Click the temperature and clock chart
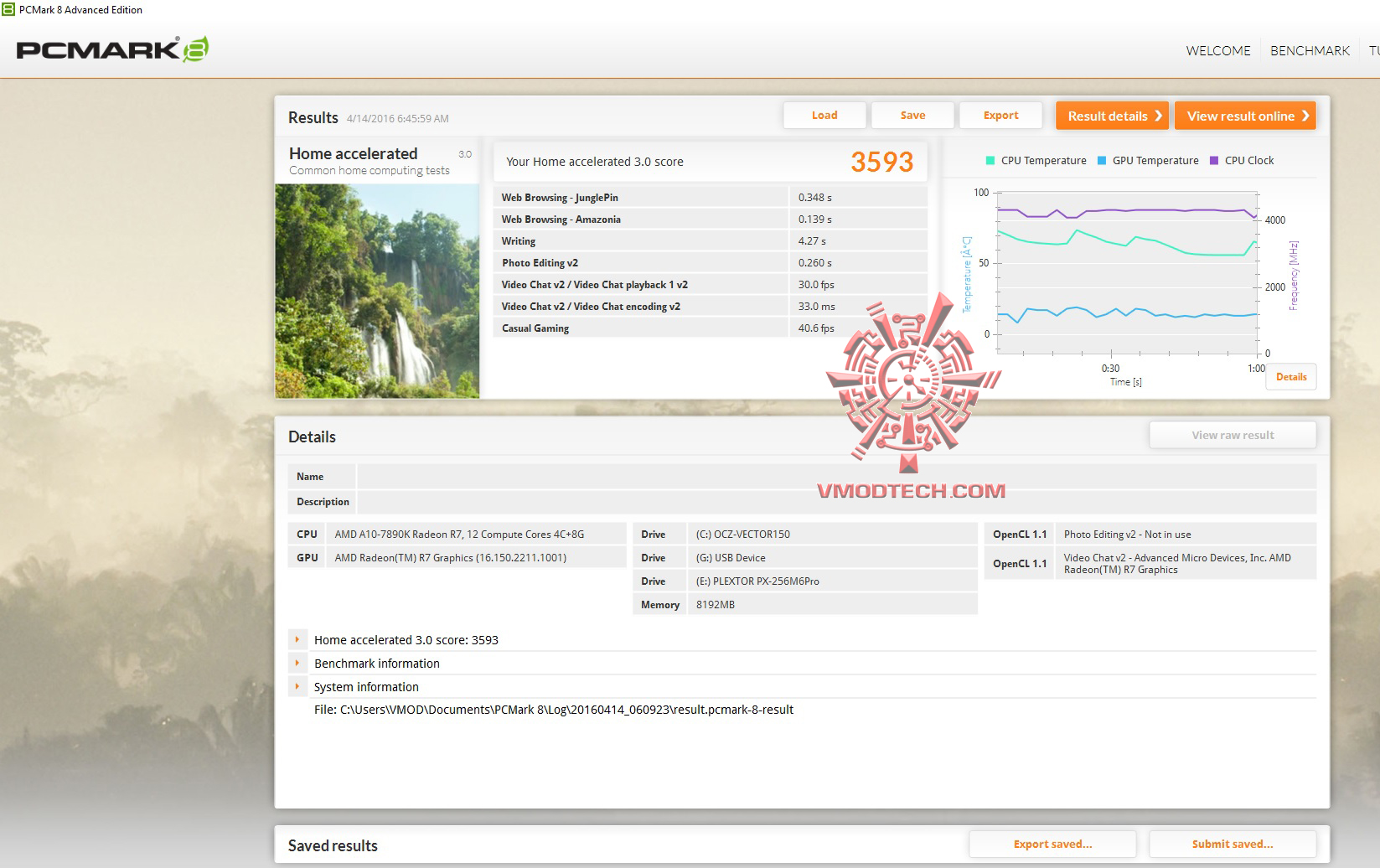 point(1127,272)
